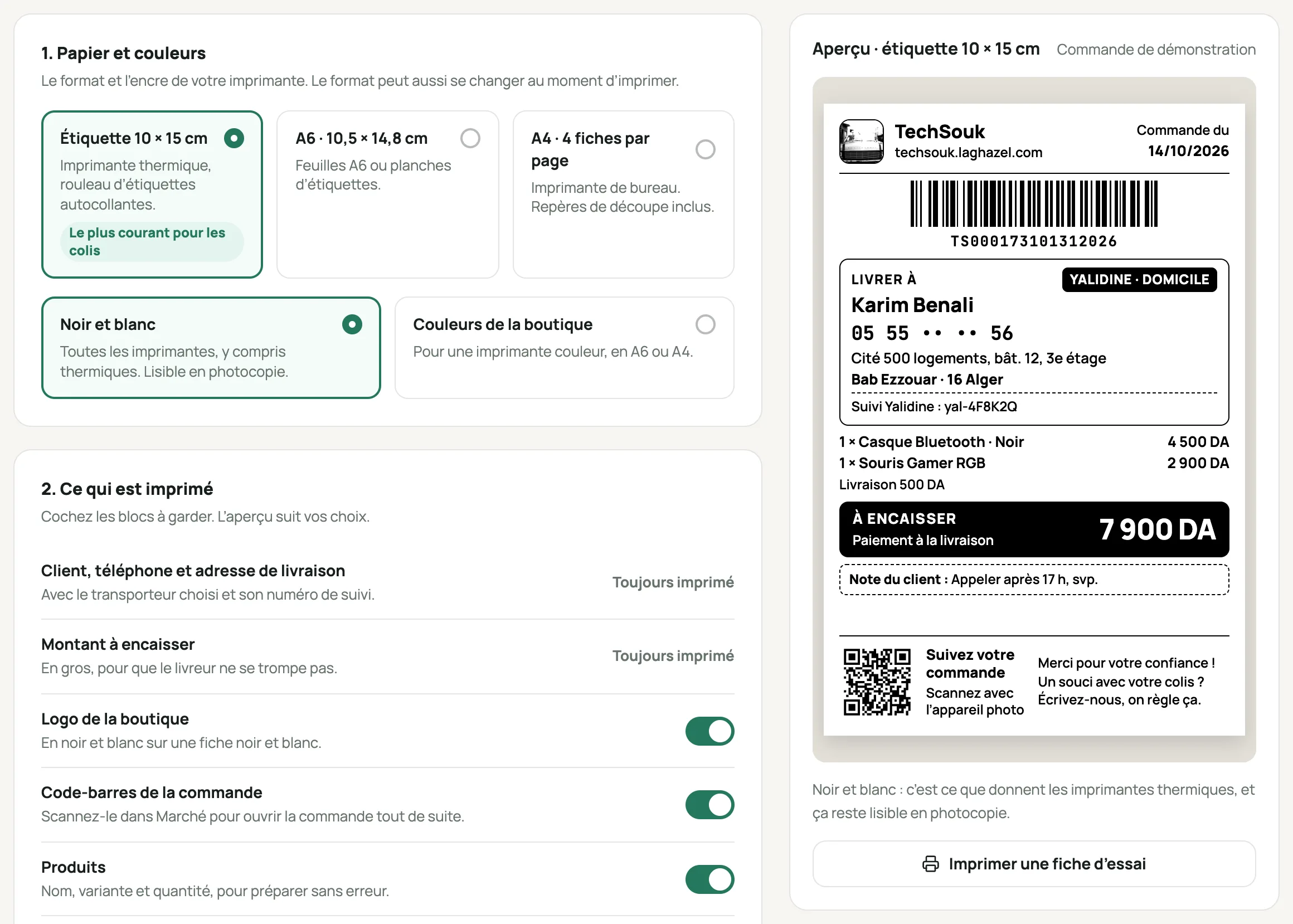This screenshot has width=1293, height=924.
Task: Click the TechSouk logo thumbnail on label
Action: point(861,141)
